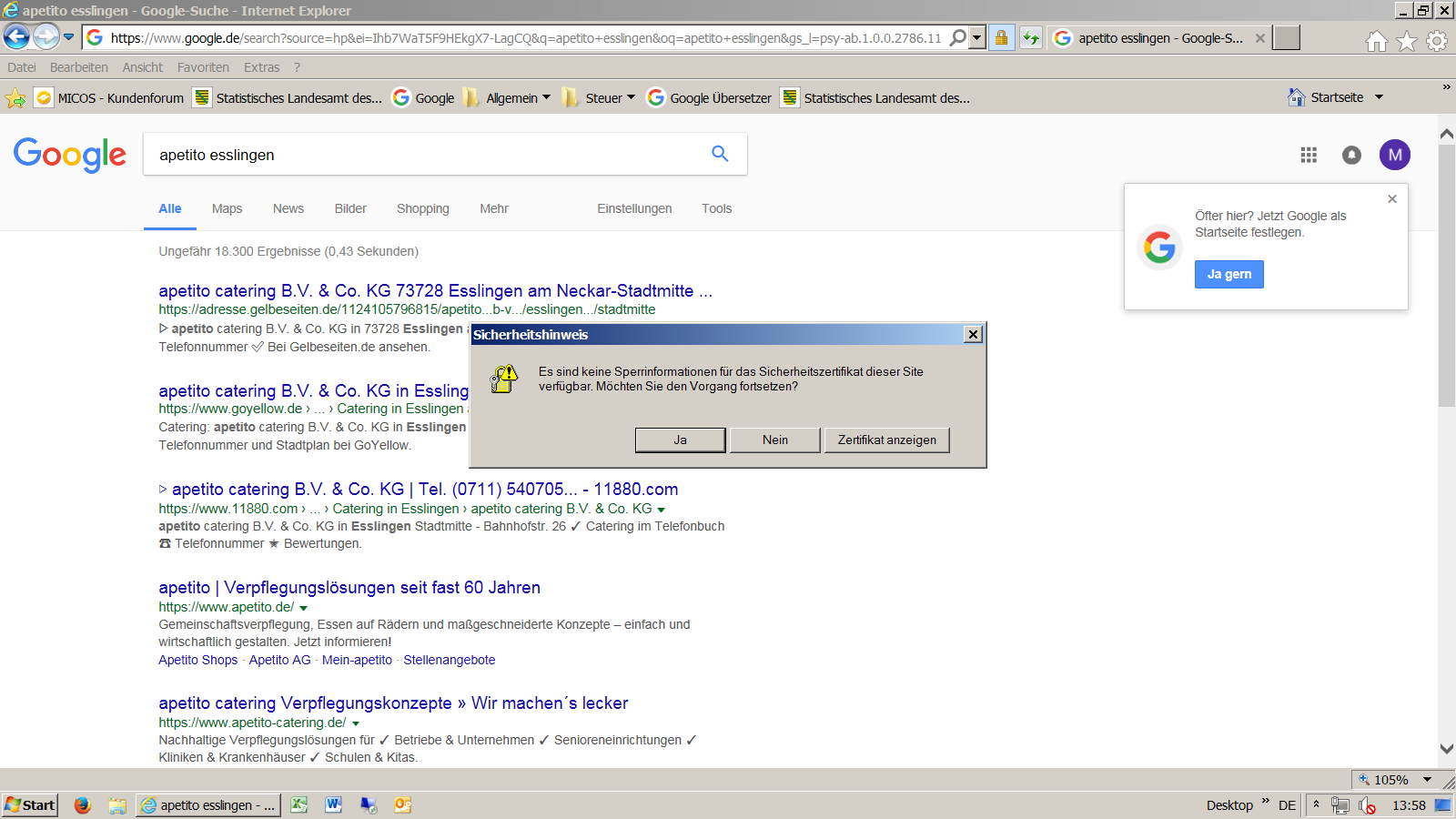Open the Home icon in IE toolbar

(x=1377, y=41)
